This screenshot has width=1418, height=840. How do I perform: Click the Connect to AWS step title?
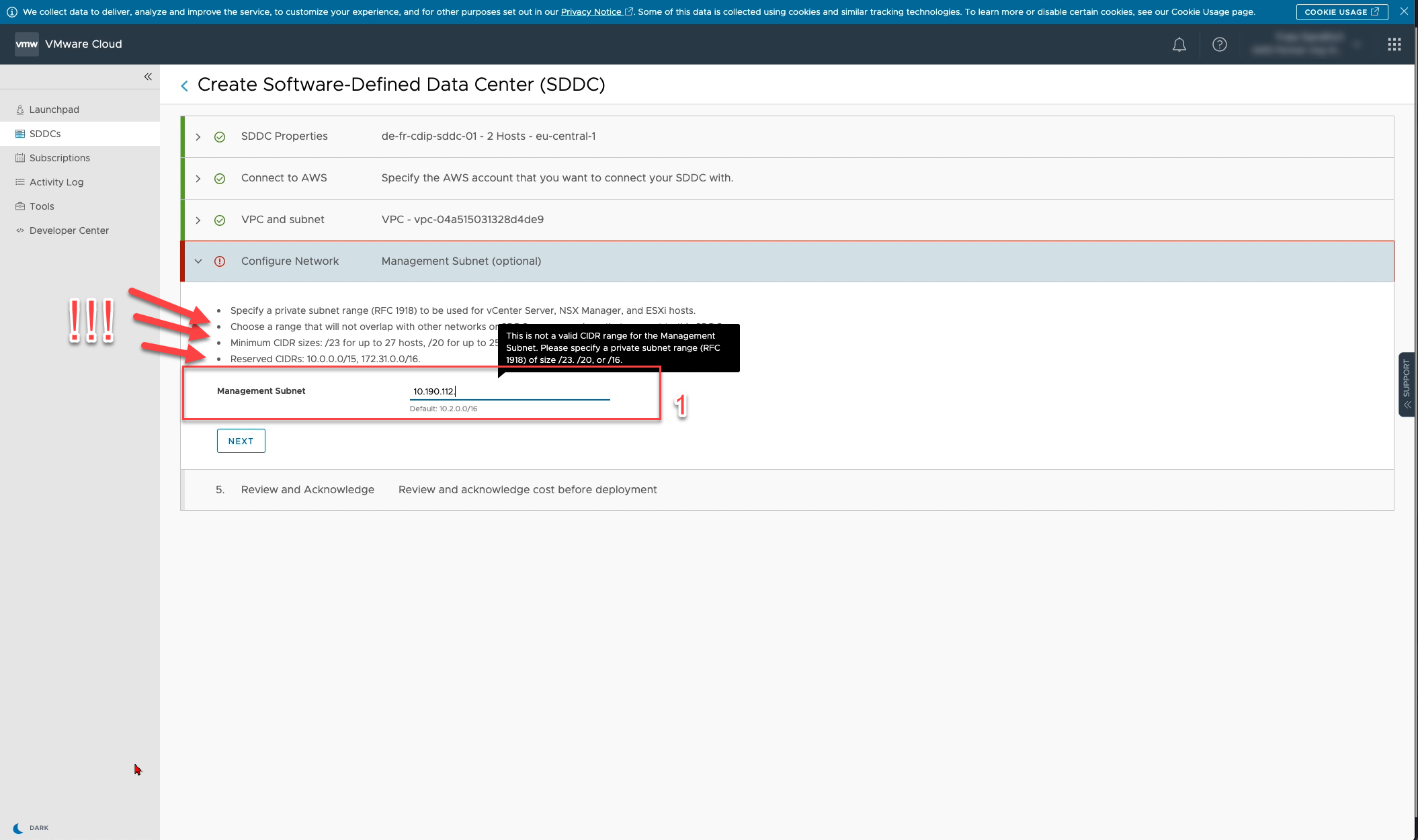[284, 178]
